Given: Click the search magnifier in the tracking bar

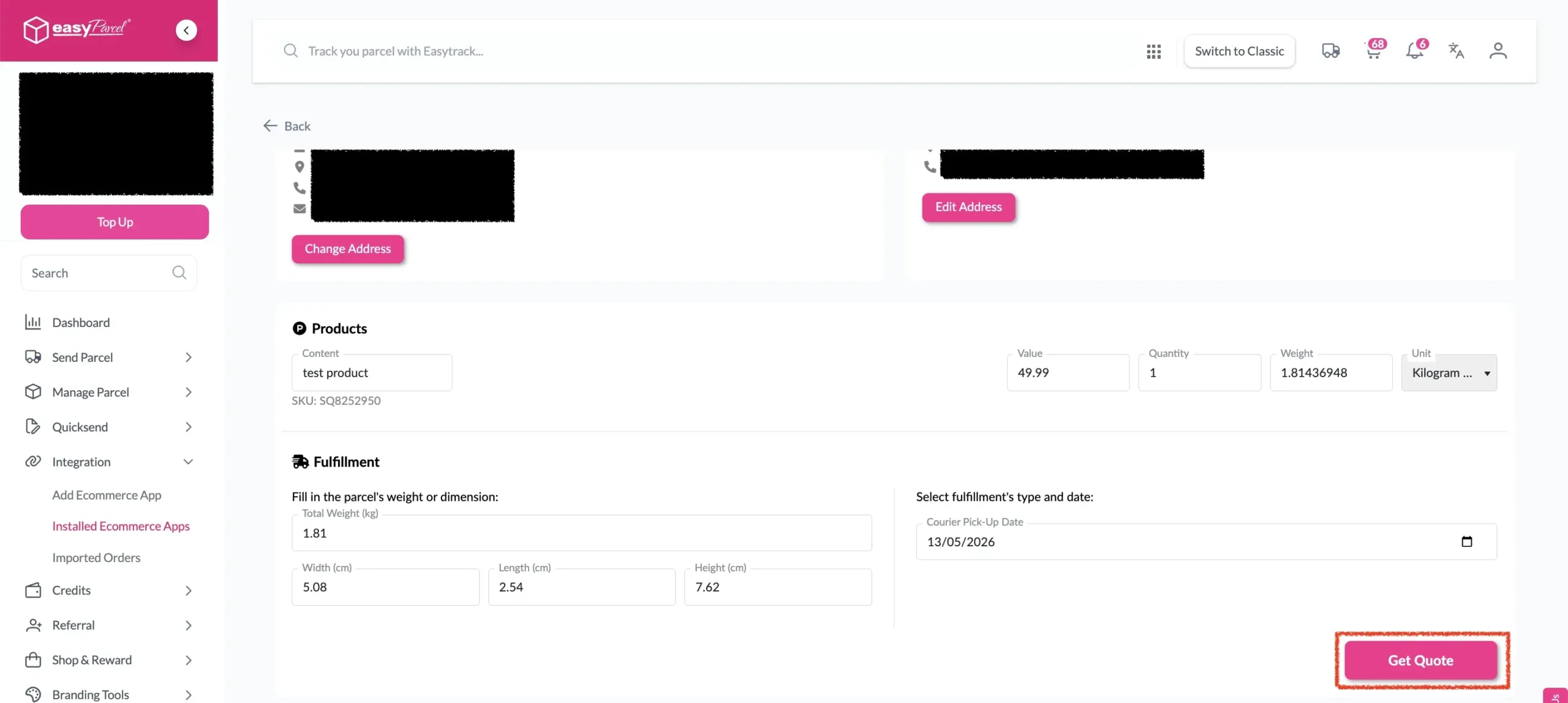Looking at the screenshot, I should 291,51.
